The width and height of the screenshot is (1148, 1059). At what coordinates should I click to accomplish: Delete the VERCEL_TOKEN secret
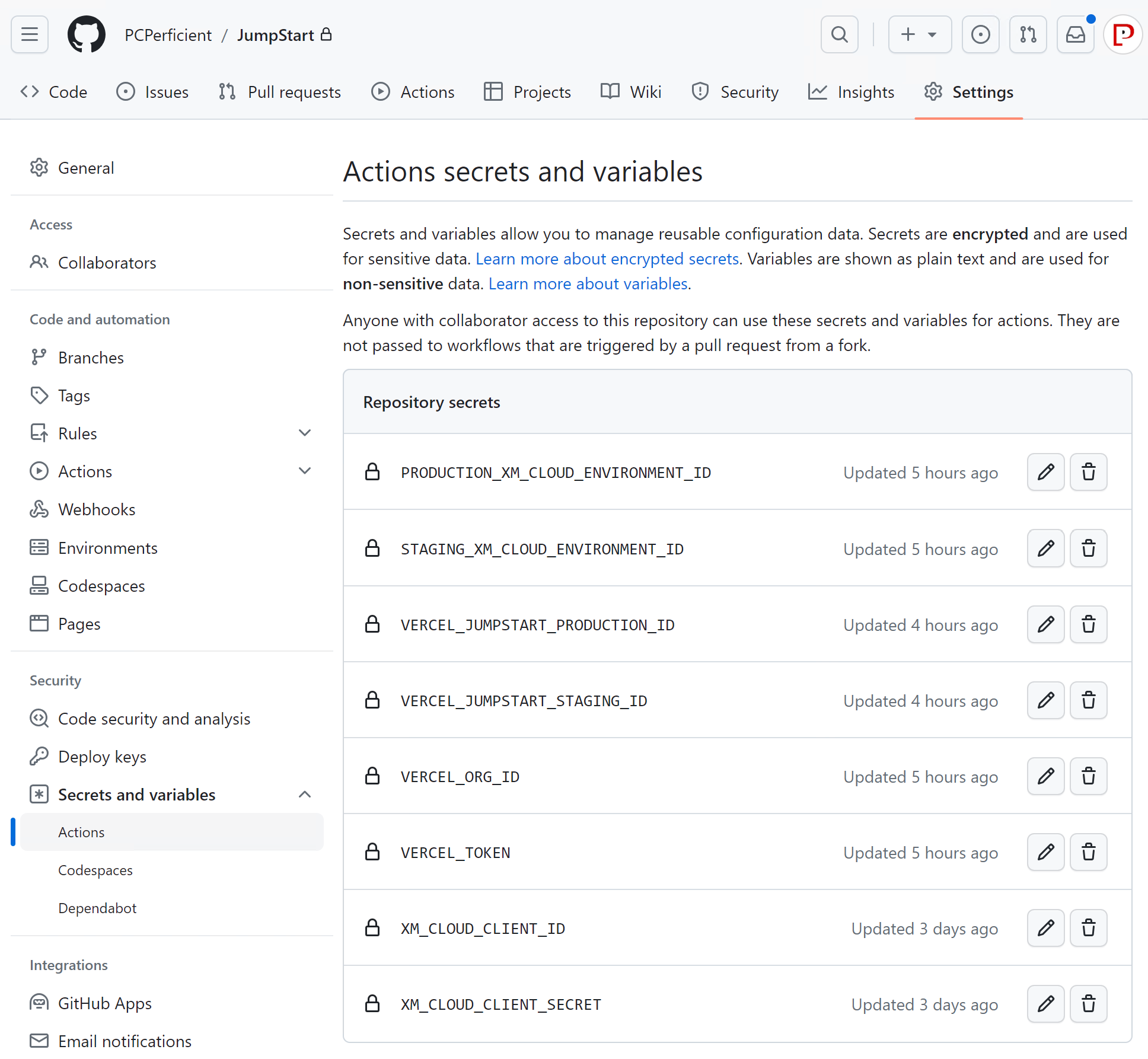pos(1088,852)
